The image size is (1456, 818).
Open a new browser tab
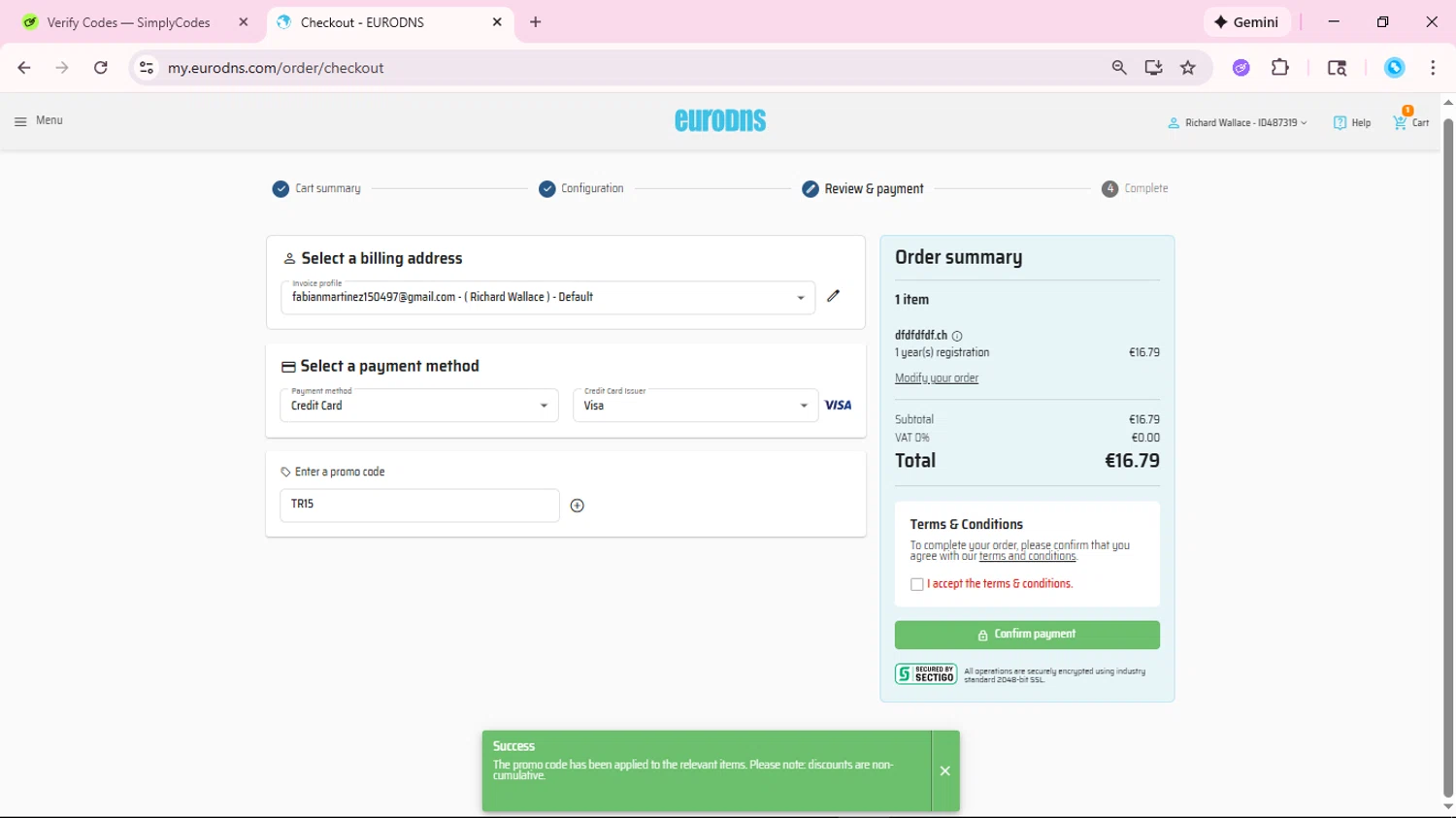tap(536, 21)
